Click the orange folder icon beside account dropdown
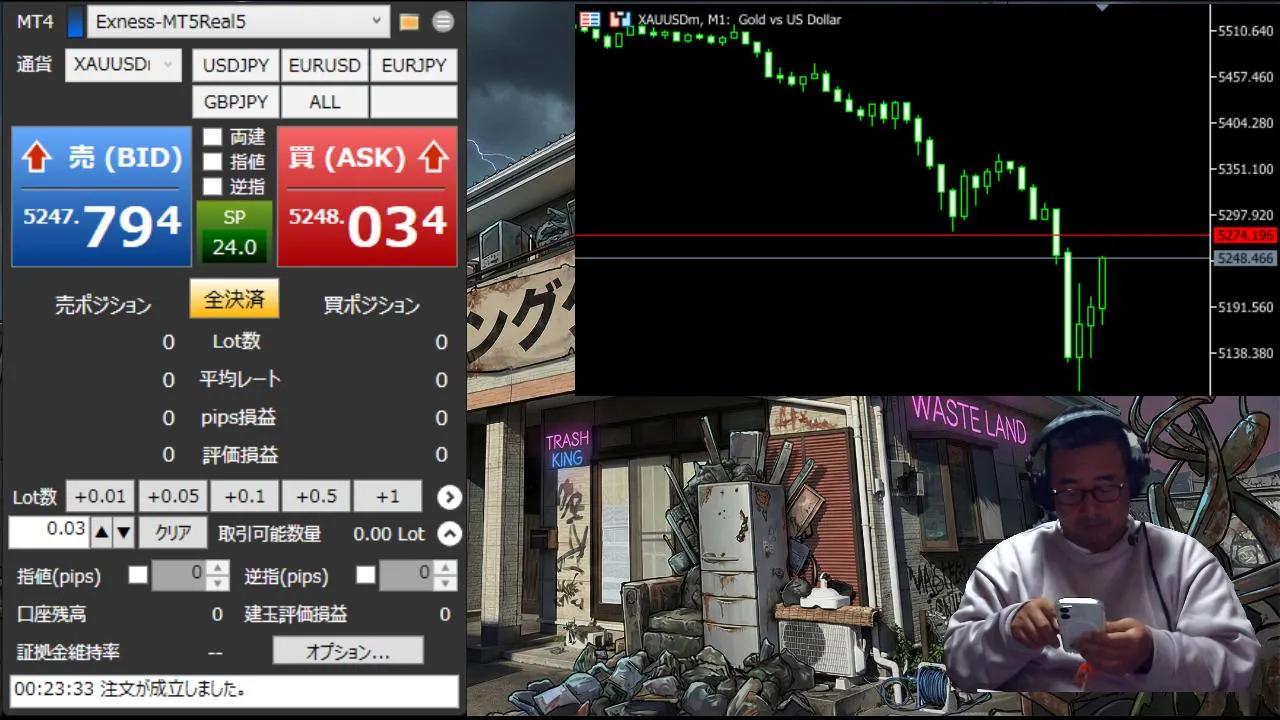The height and width of the screenshot is (720, 1280). (x=408, y=22)
